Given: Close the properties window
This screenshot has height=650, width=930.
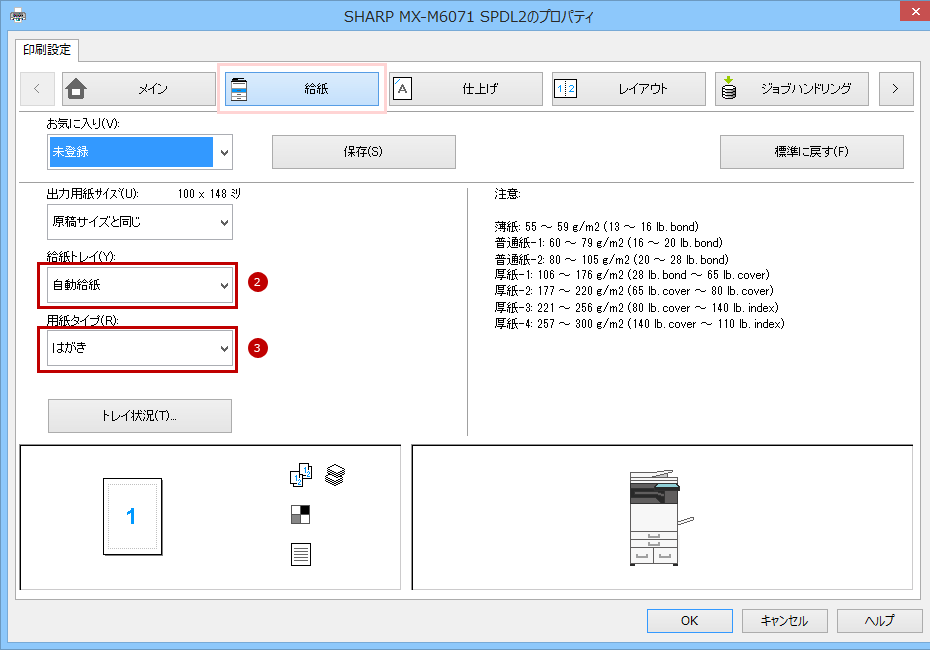Looking at the screenshot, I should pyautogui.click(x=915, y=11).
